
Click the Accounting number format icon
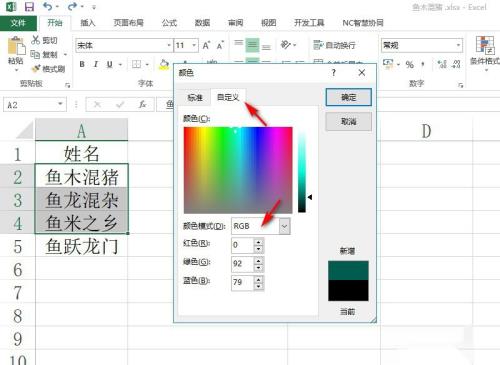tap(388, 64)
